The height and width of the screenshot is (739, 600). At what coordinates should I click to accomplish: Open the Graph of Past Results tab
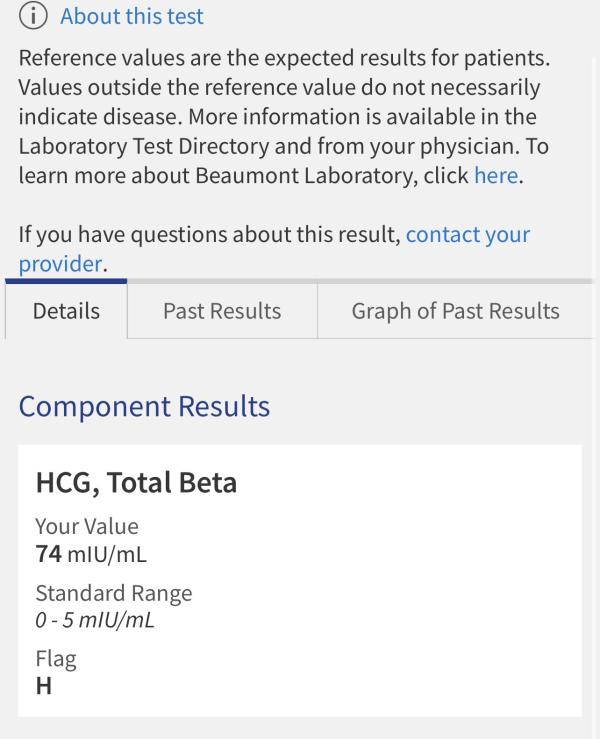(x=455, y=311)
